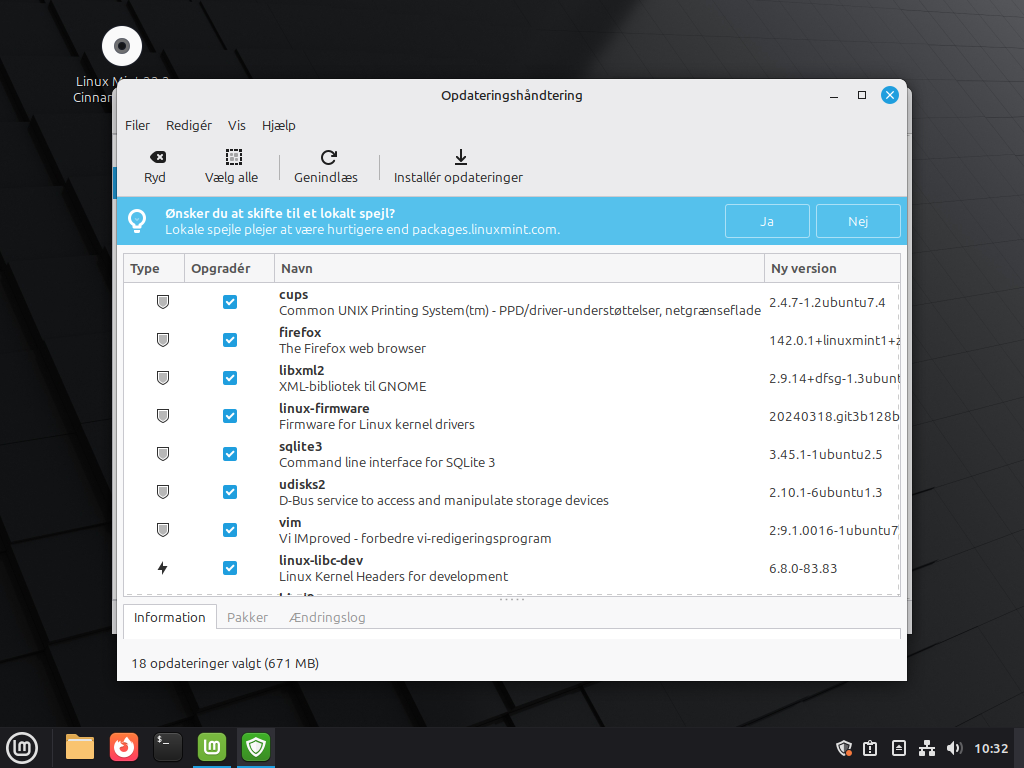Image resolution: width=1024 pixels, height=768 pixels.
Task: Open the Files folder icon in taskbar
Action: [x=80, y=746]
